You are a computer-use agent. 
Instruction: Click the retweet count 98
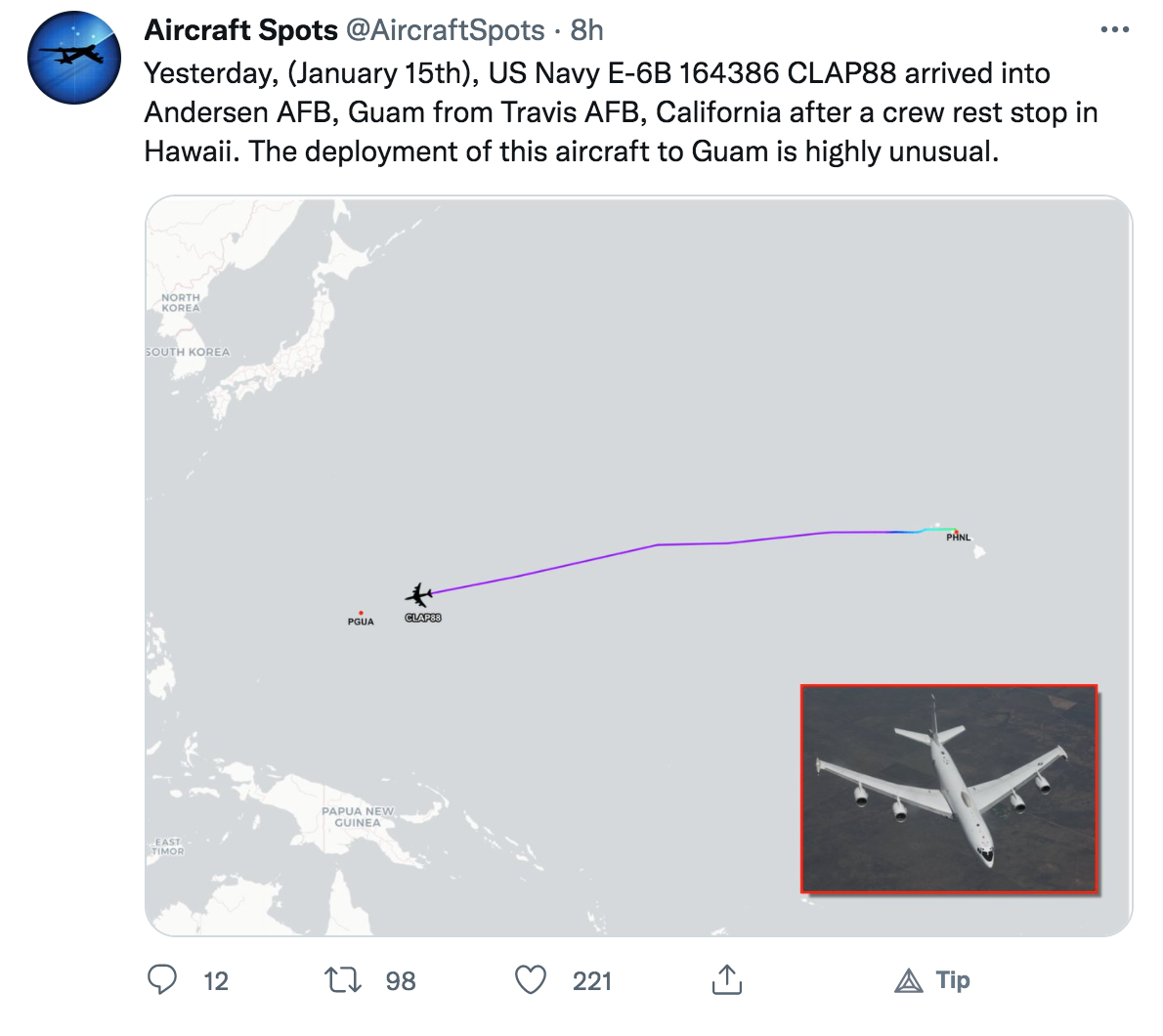pyautogui.click(x=401, y=981)
